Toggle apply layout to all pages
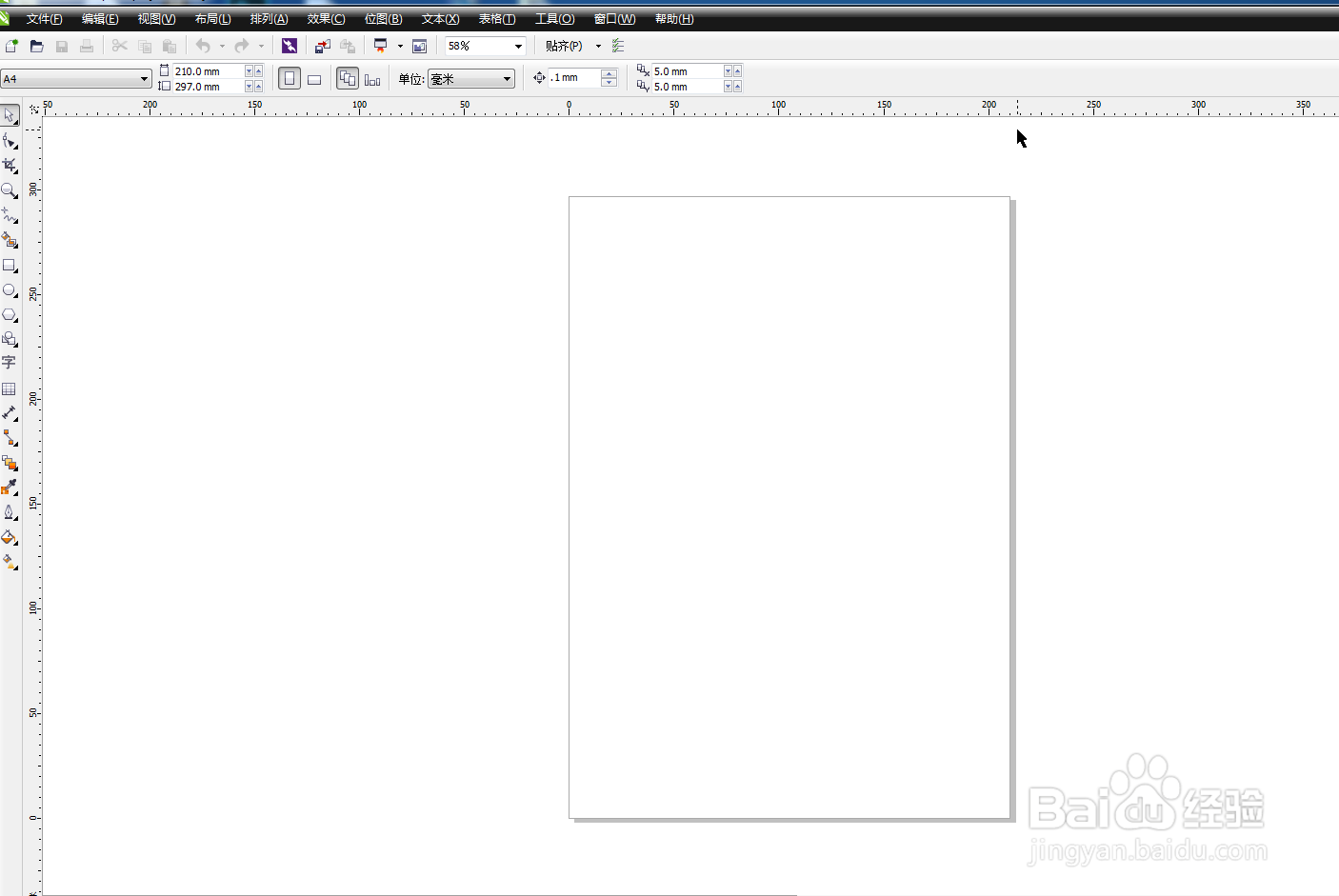This screenshot has width=1339, height=896. click(348, 79)
